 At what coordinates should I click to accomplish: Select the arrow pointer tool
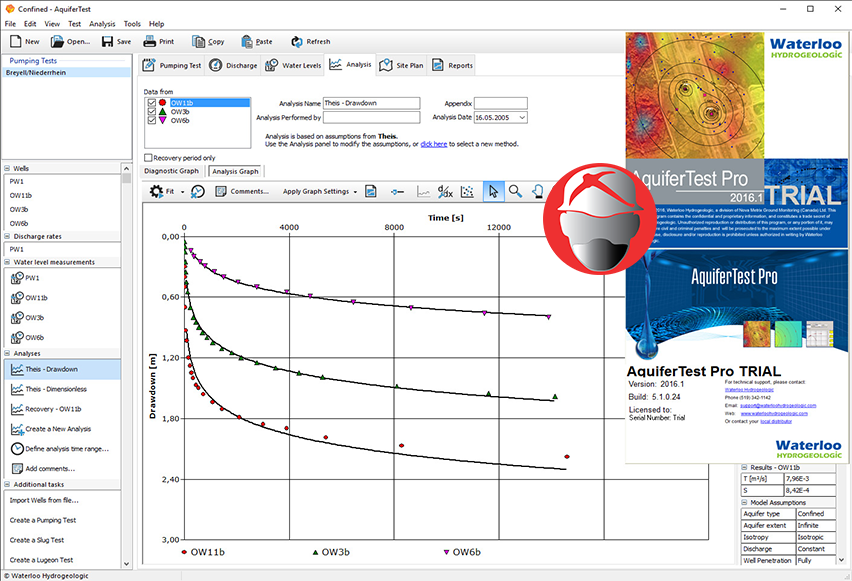coord(493,191)
